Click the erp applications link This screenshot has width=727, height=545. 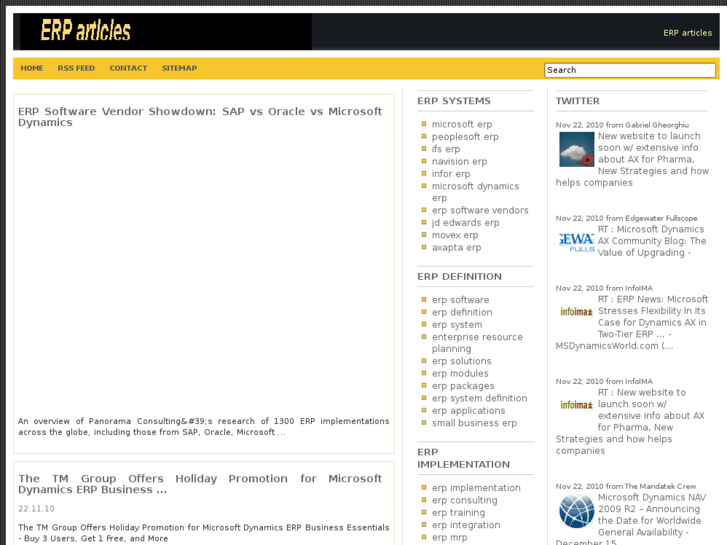coord(468,410)
